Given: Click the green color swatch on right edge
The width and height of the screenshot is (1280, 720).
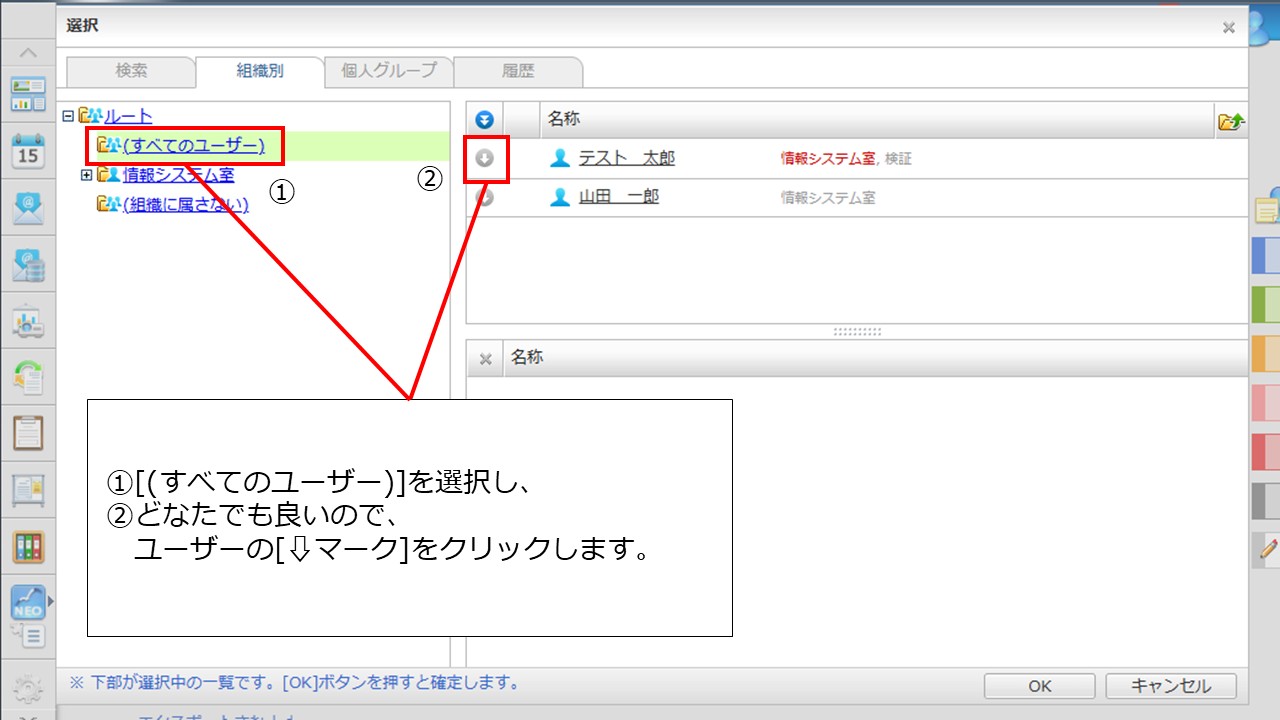Looking at the screenshot, I should click(x=1266, y=305).
